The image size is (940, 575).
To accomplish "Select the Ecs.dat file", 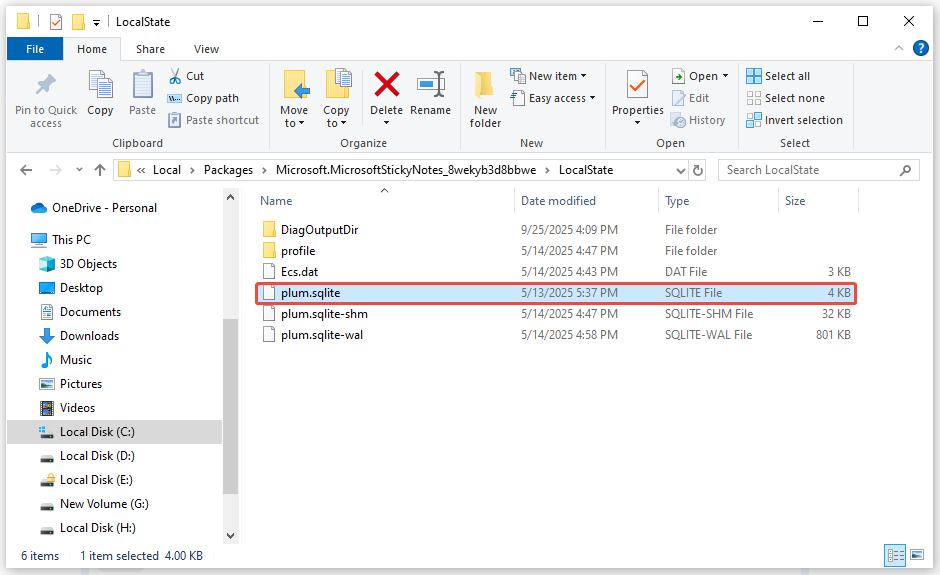I will pyautogui.click(x=299, y=272).
